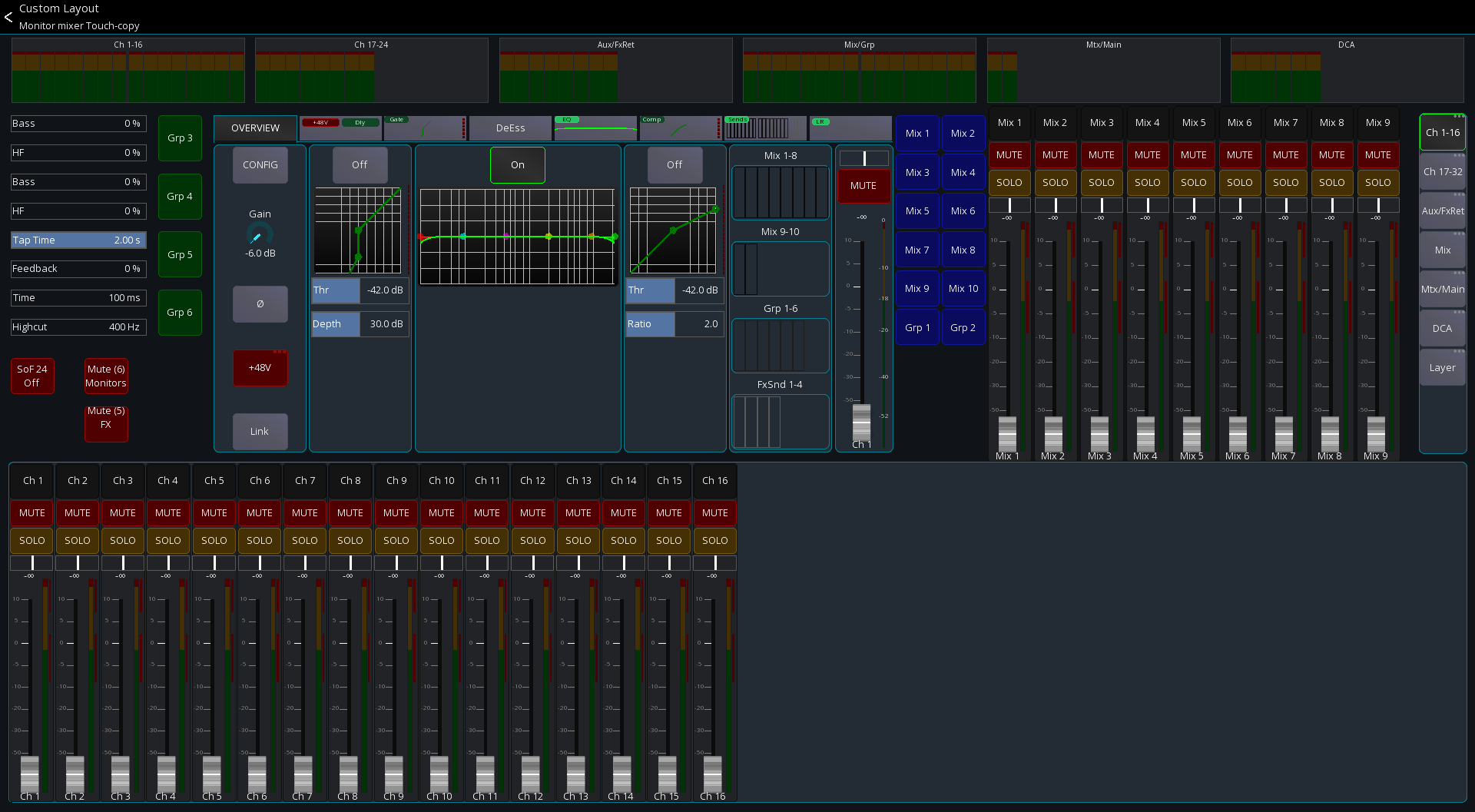Screen dimensions: 1475x812
Task: Select the Aux/FxRet meter bank
Action: pyautogui.click(x=616, y=71)
